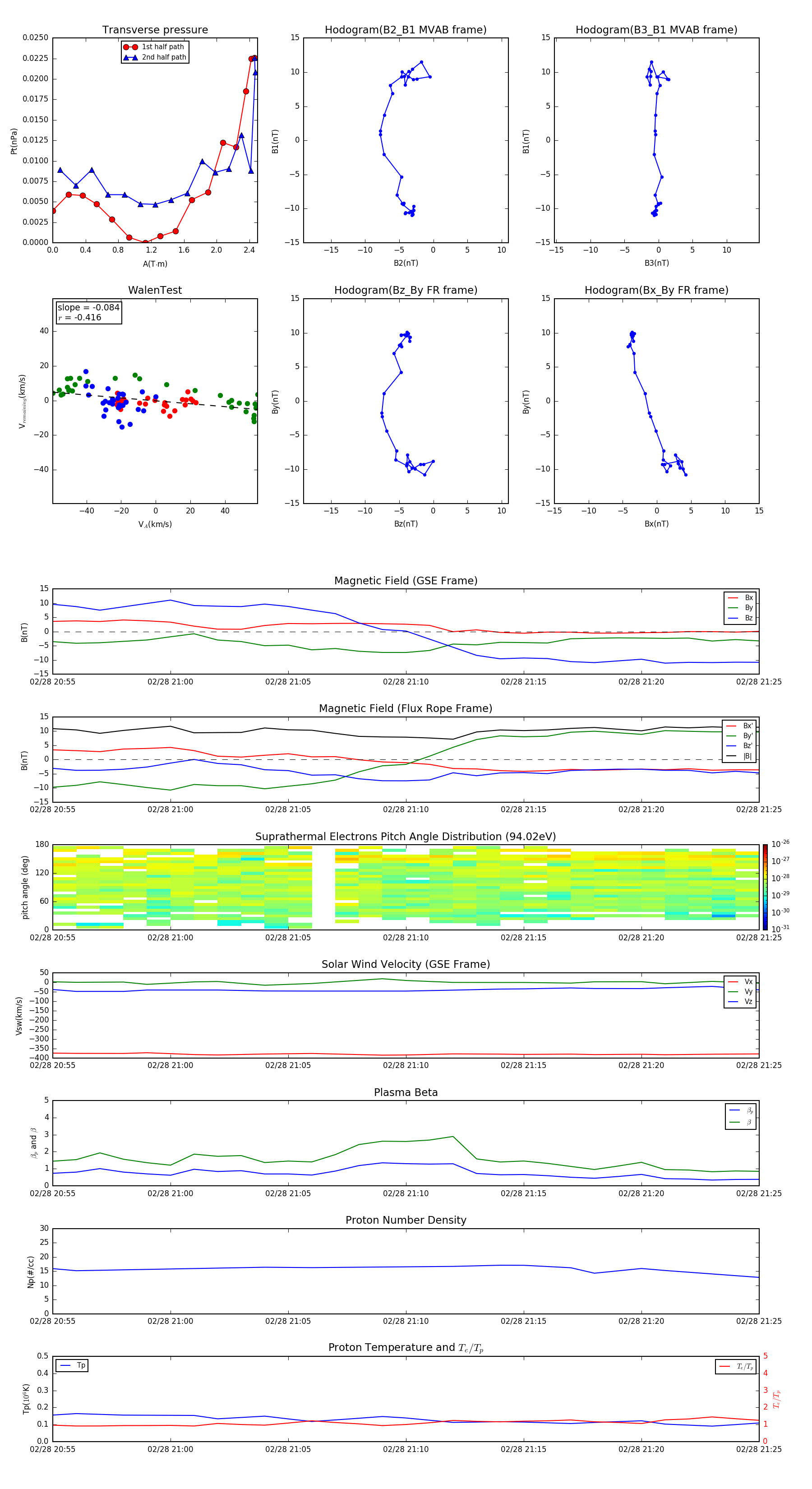Screen dimensions: 812x1489
Task: Select the "1st half path" legend entry
Action: pyautogui.click(x=154, y=47)
